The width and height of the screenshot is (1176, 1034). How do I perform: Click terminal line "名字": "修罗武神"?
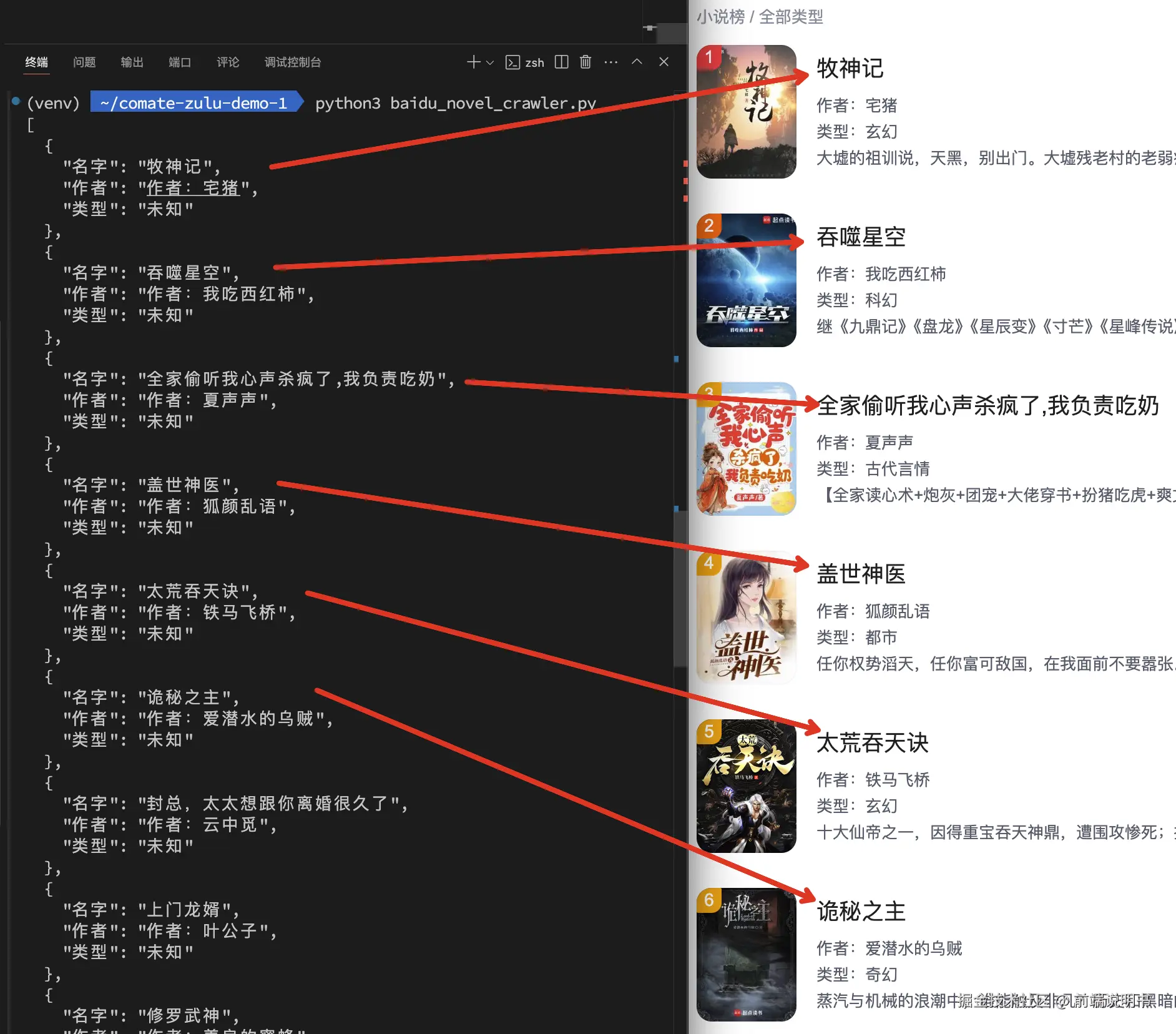coord(151,1016)
